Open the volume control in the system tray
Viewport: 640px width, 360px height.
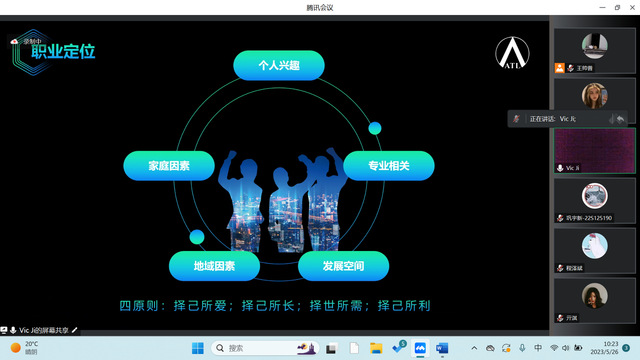(566, 348)
